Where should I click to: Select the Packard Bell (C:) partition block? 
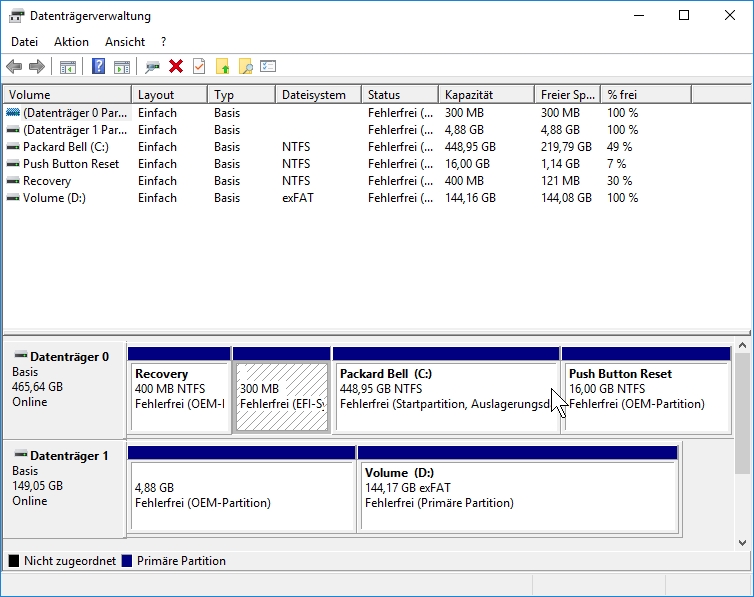[x=445, y=397]
